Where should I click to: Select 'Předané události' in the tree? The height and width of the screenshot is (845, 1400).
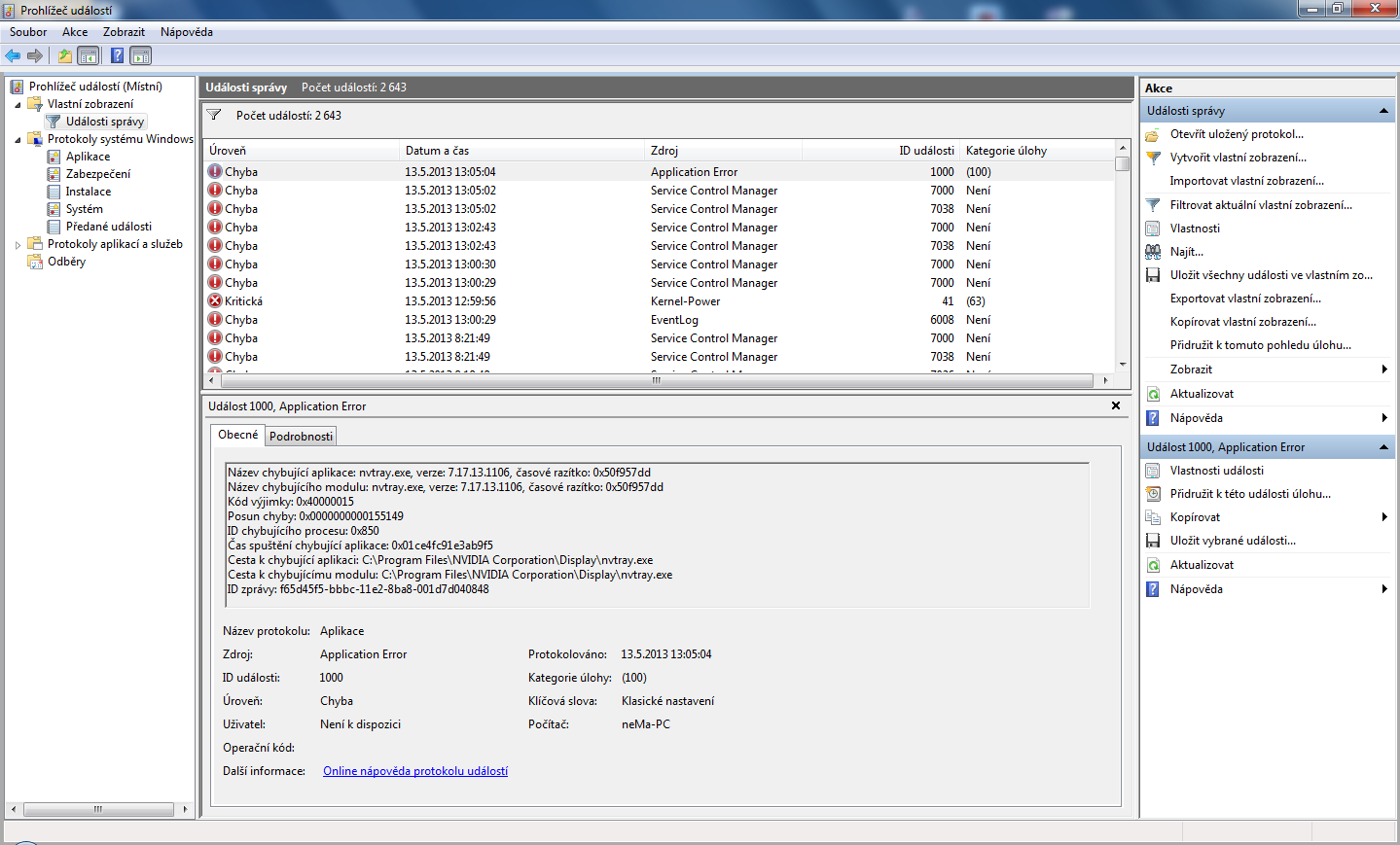coord(109,227)
